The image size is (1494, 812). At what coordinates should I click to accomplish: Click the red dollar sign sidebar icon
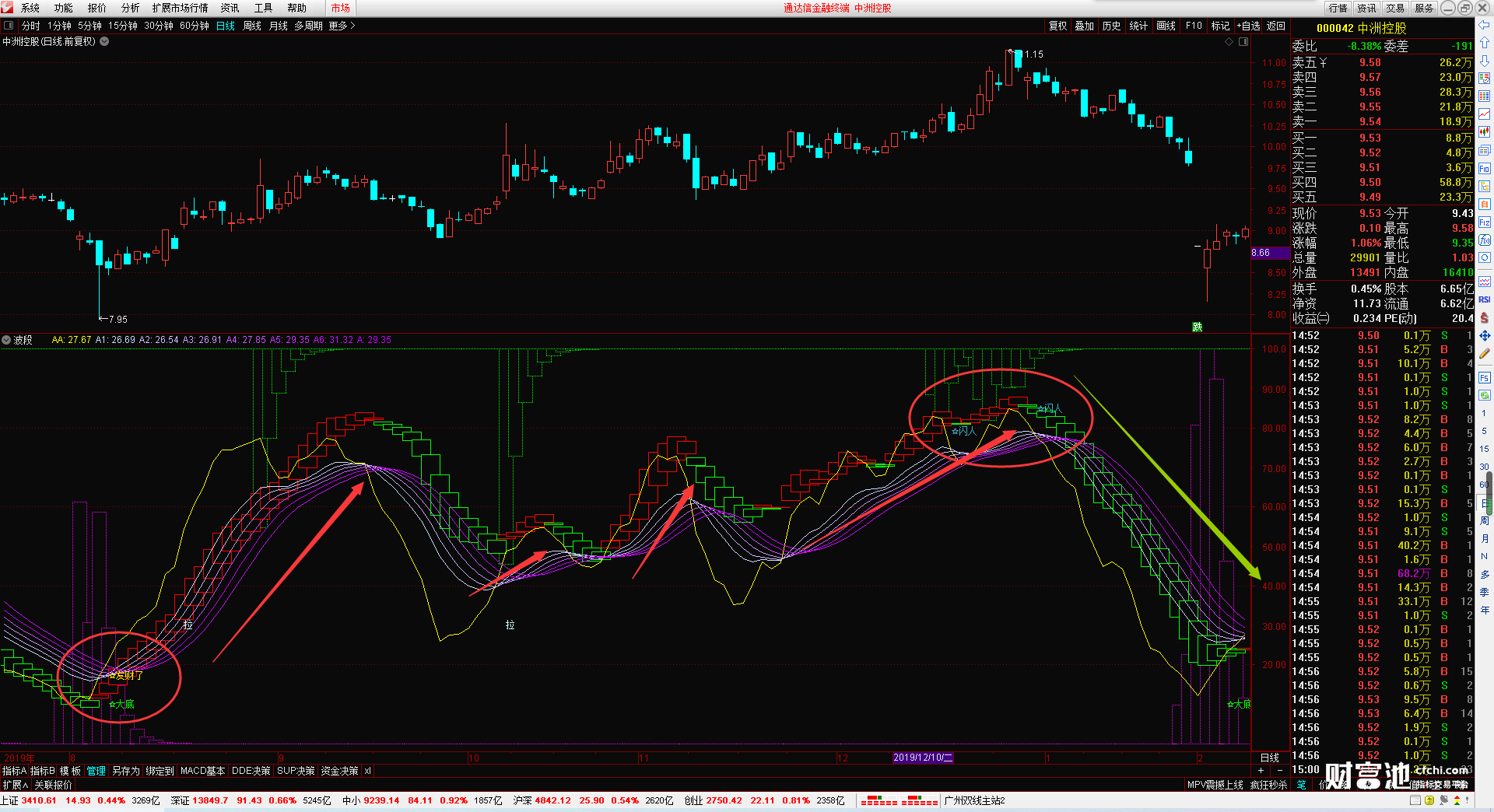(1485, 318)
